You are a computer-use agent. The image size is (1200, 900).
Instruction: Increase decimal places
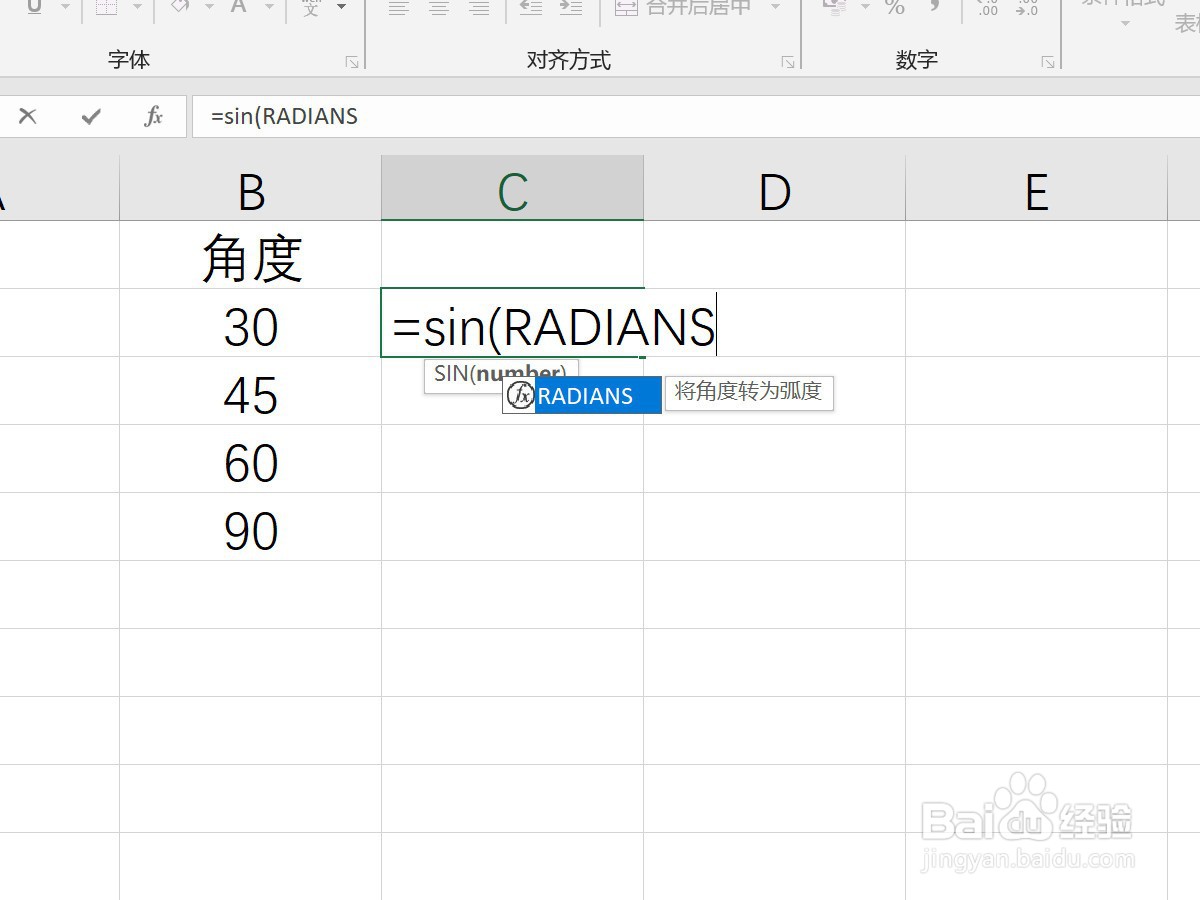pos(988,9)
